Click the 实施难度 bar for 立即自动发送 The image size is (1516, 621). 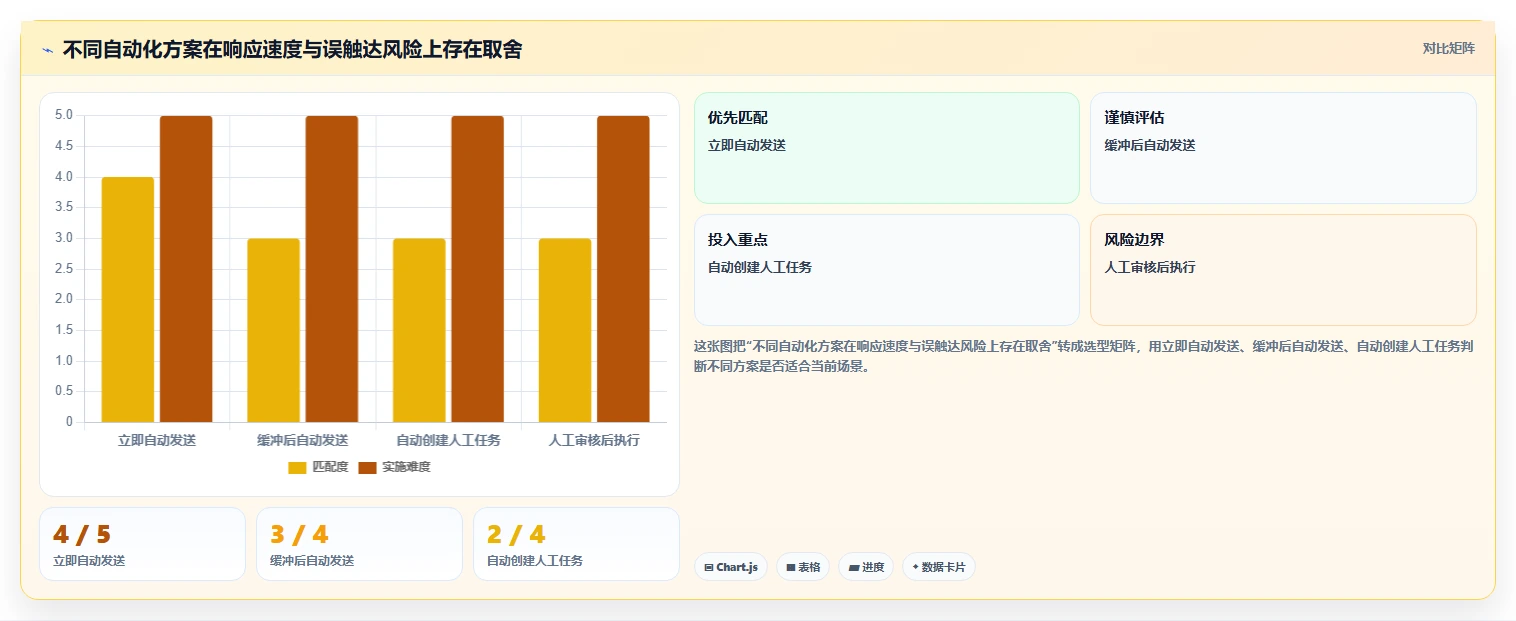pos(186,269)
